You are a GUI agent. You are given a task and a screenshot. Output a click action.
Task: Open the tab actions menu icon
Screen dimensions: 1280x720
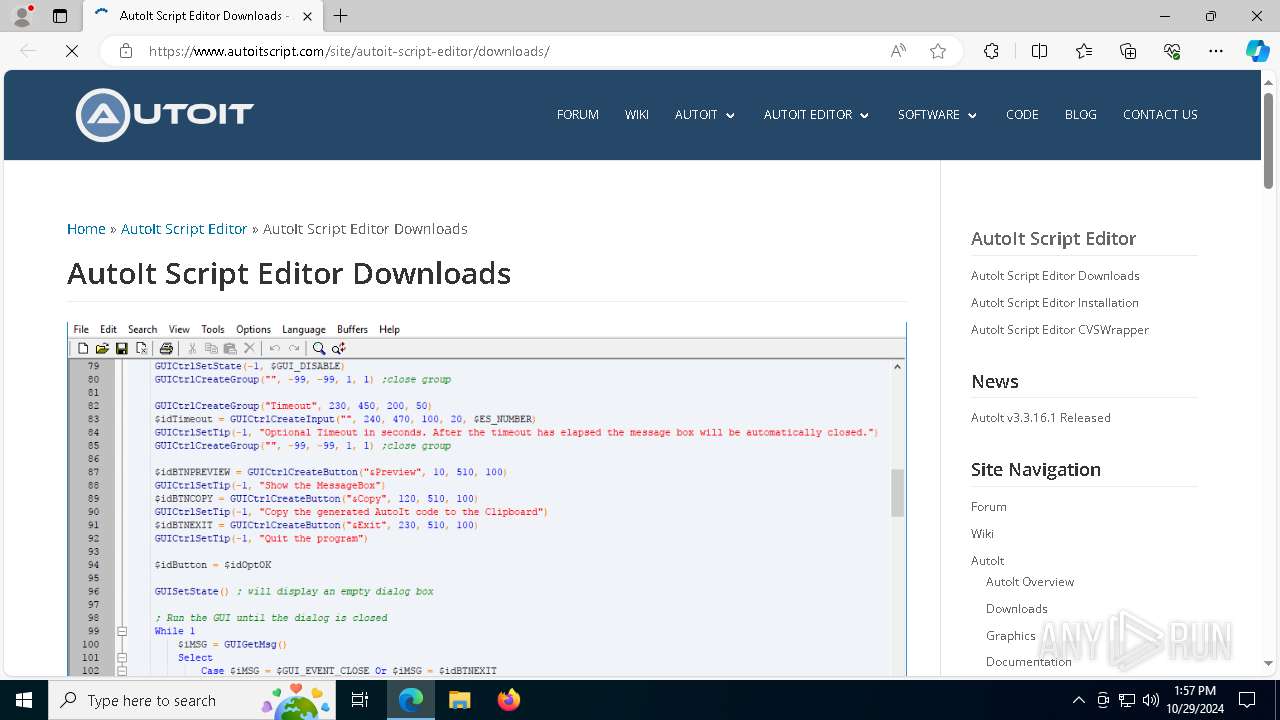coord(60,16)
